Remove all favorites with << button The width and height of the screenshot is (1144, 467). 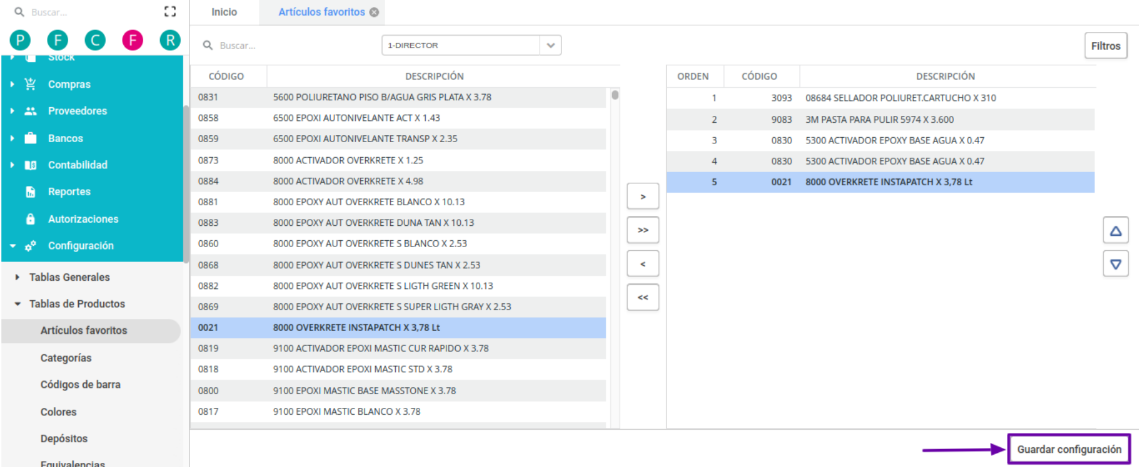coord(643,297)
